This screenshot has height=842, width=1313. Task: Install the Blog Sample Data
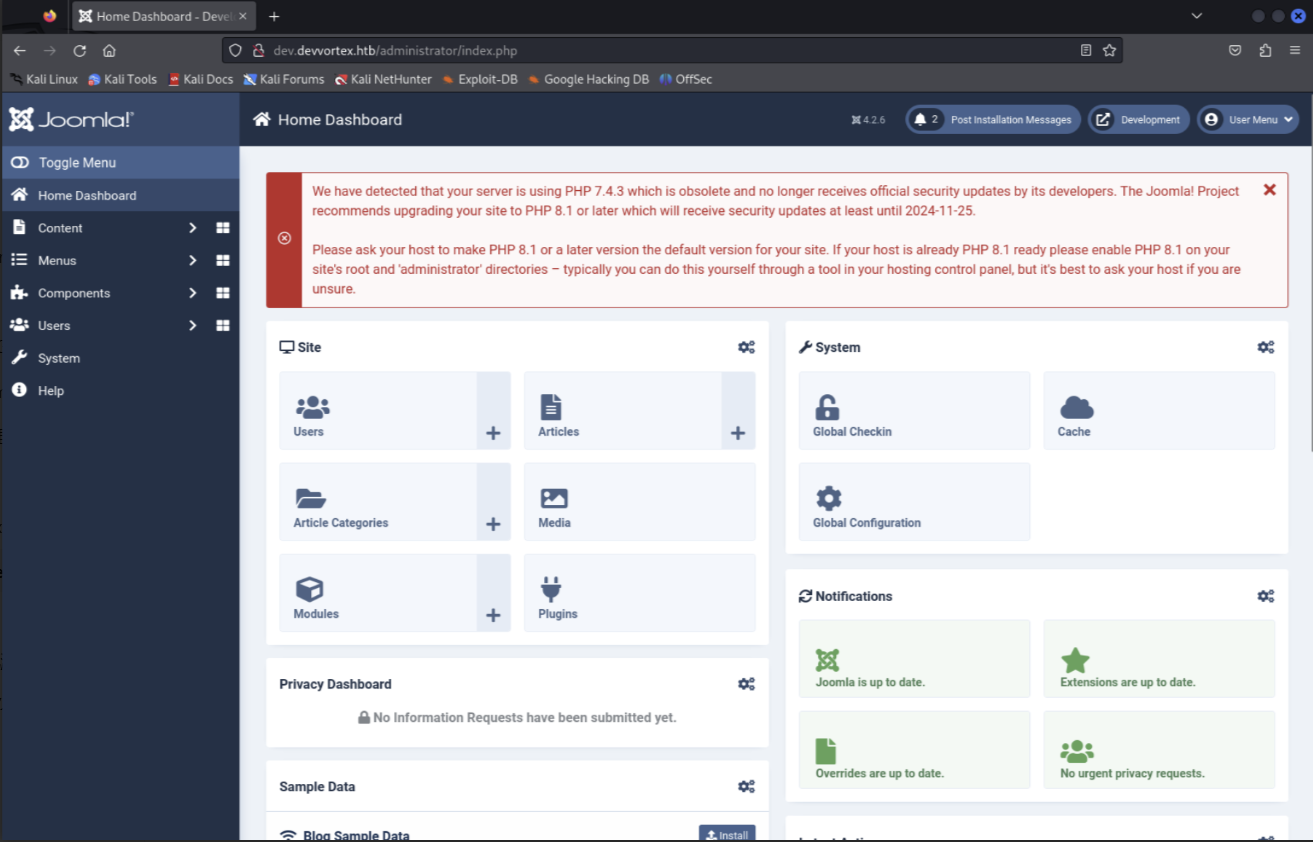tap(727, 834)
